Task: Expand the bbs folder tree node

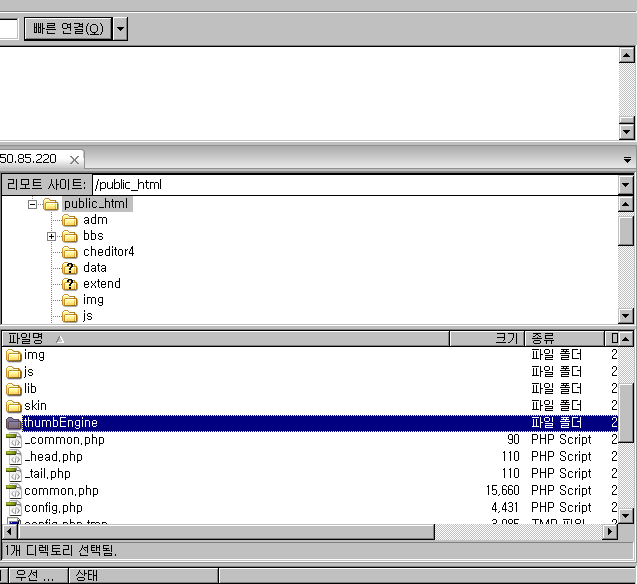Action: click(51, 236)
